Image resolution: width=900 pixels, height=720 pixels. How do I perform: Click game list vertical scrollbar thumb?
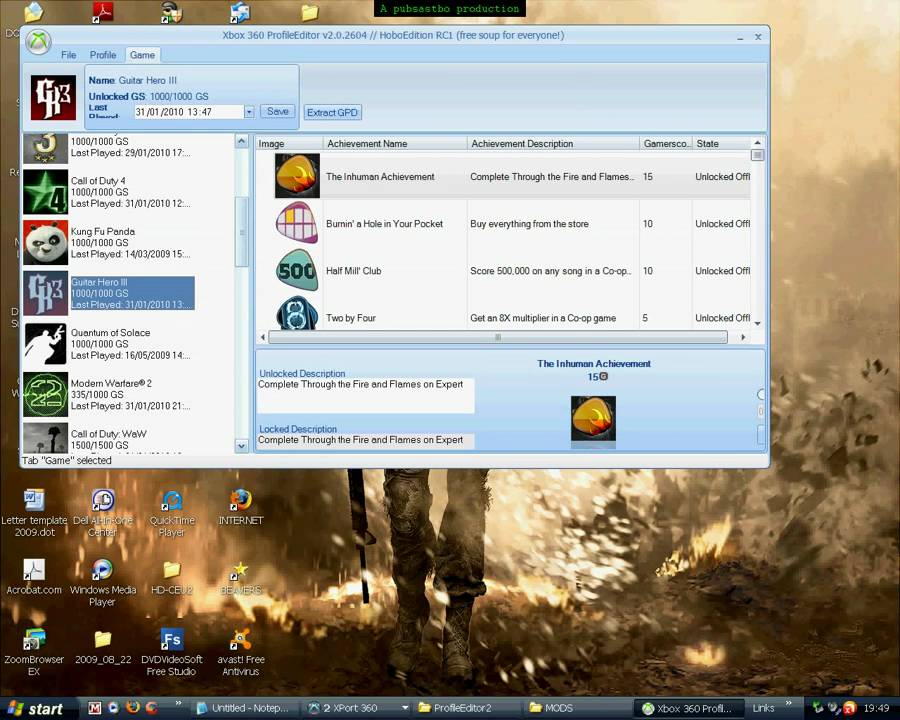(x=242, y=232)
